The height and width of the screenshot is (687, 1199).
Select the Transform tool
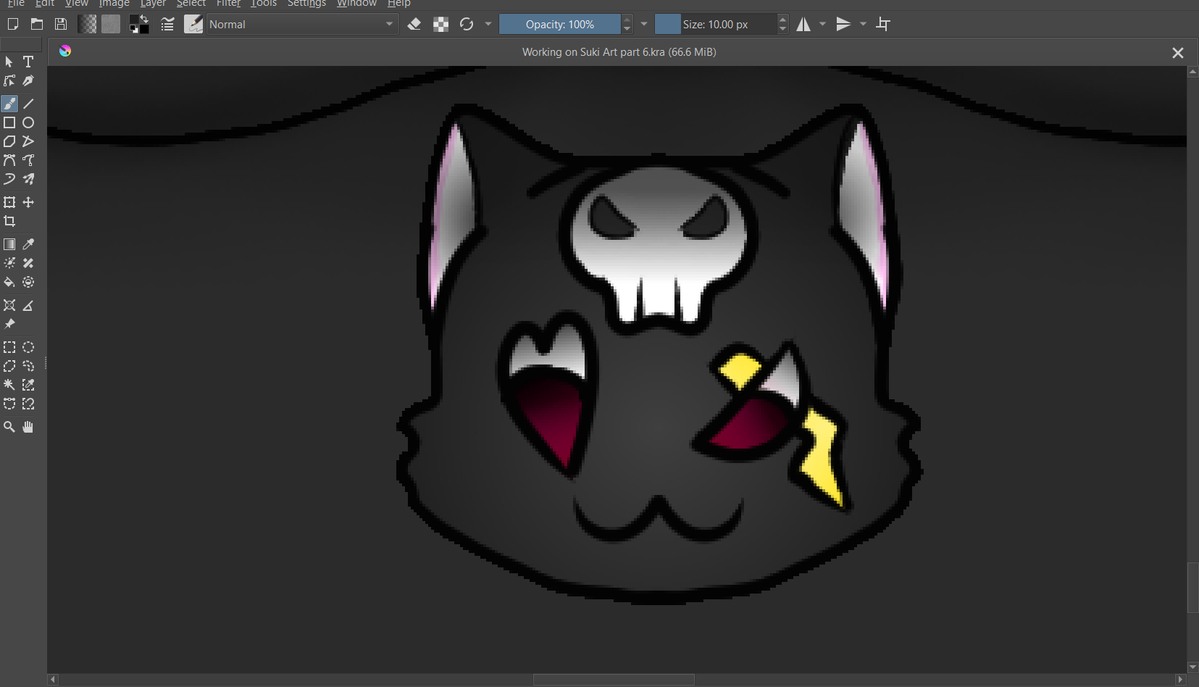pos(9,202)
